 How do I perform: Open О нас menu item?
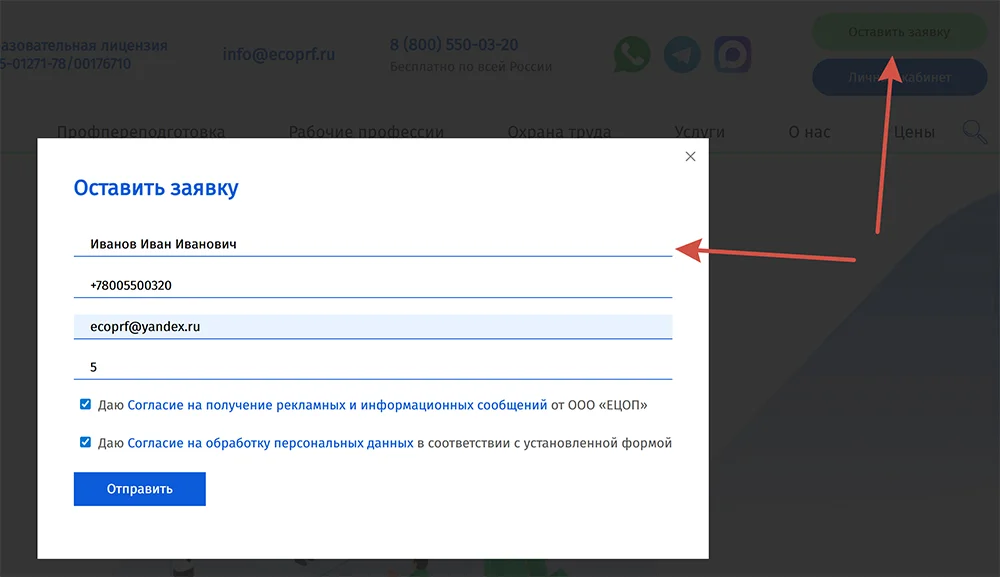click(x=809, y=132)
